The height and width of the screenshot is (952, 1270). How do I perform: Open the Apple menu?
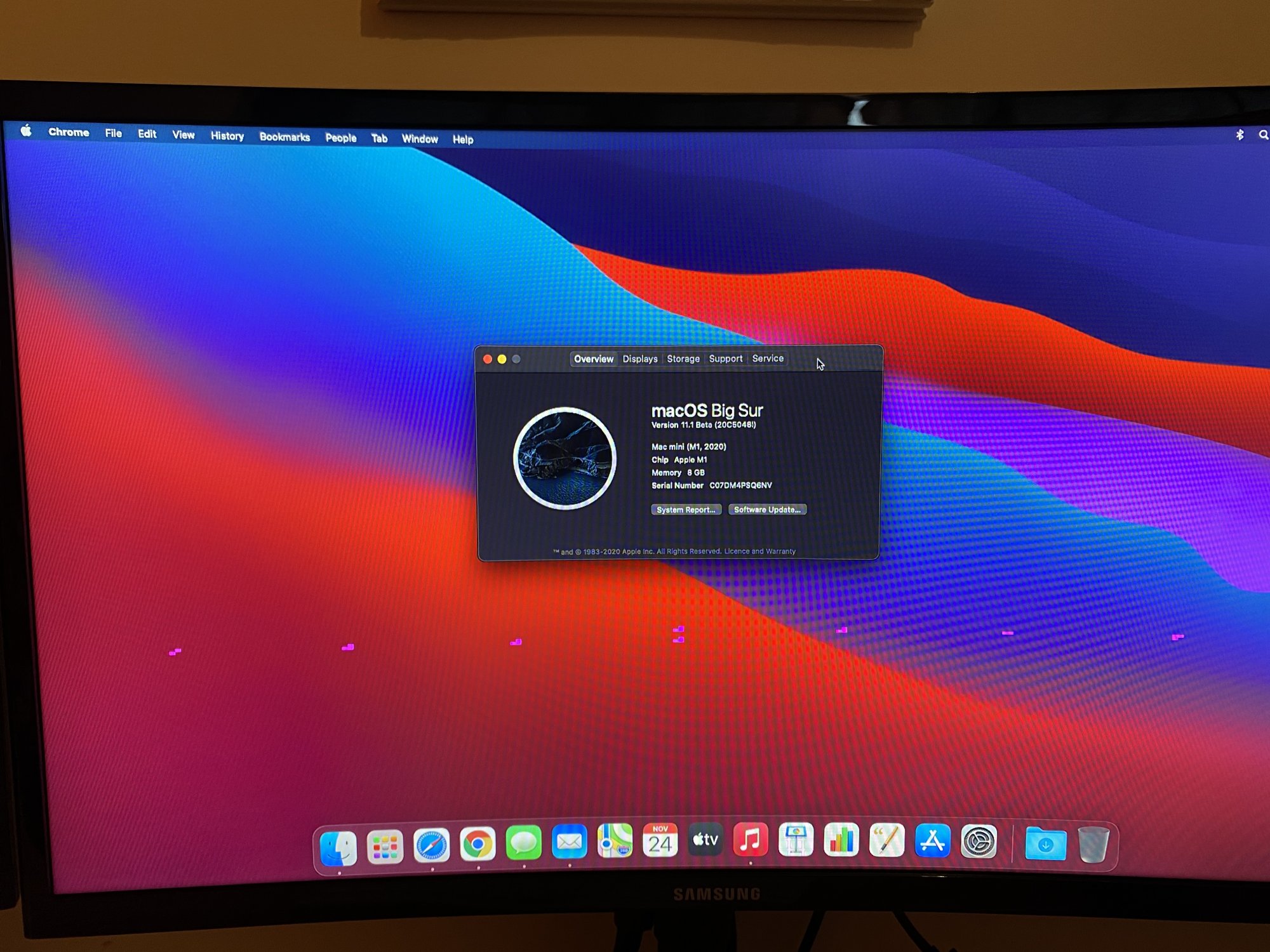click(x=26, y=131)
